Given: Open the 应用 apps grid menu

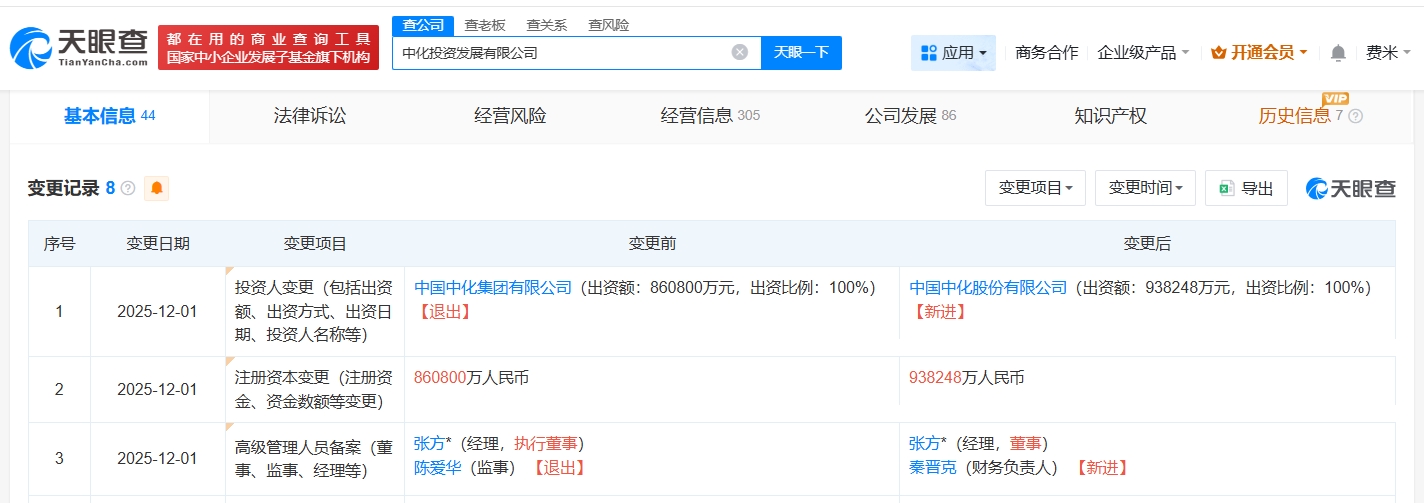Looking at the screenshot, I should (x=953, y=53).
